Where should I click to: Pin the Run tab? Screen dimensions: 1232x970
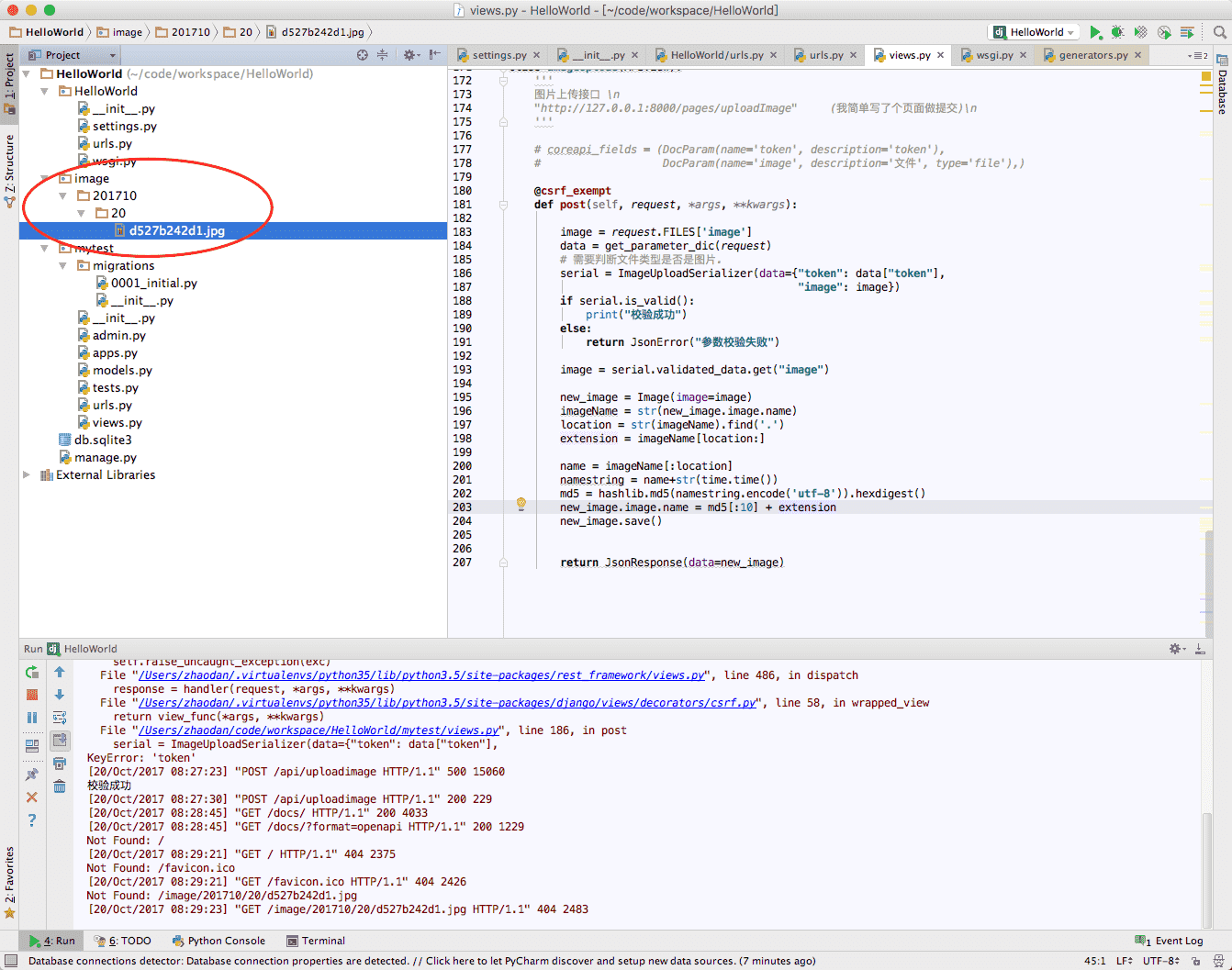(x=32, y=774)
